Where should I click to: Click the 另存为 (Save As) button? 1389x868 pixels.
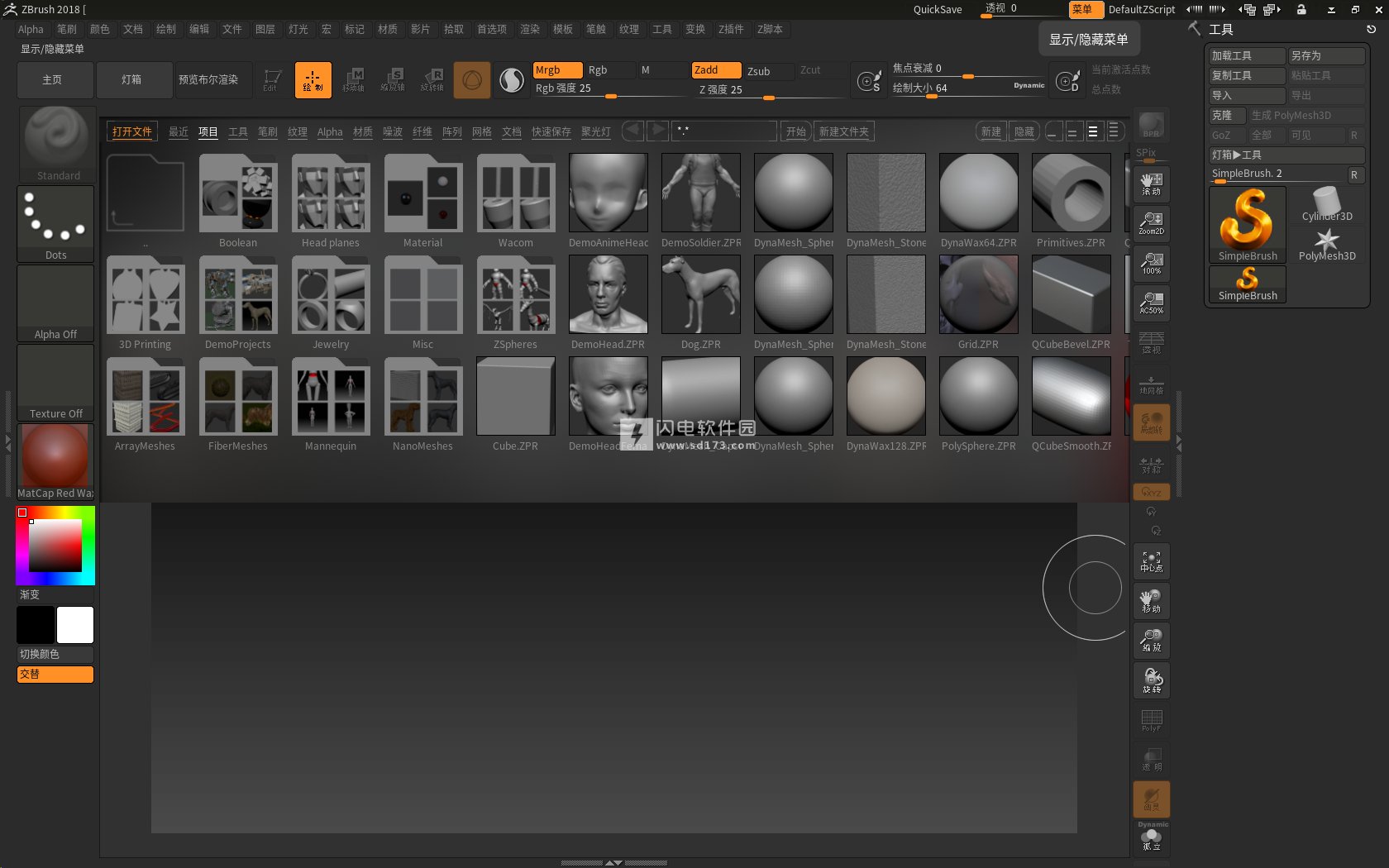[x=1327, y=55]
